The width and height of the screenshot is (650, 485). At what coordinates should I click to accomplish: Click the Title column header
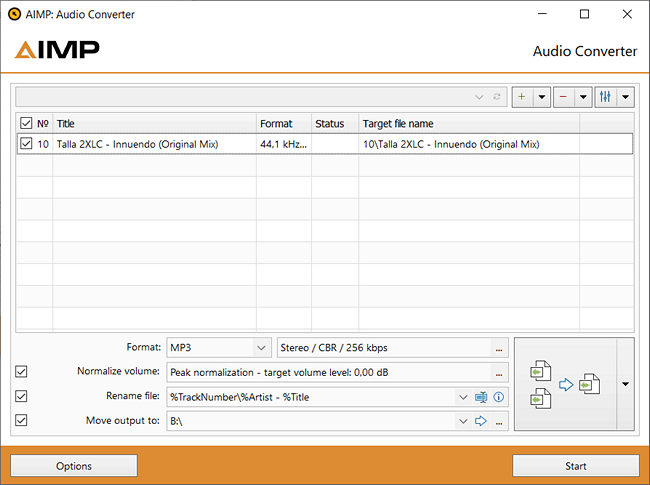(x=154, y=124)
